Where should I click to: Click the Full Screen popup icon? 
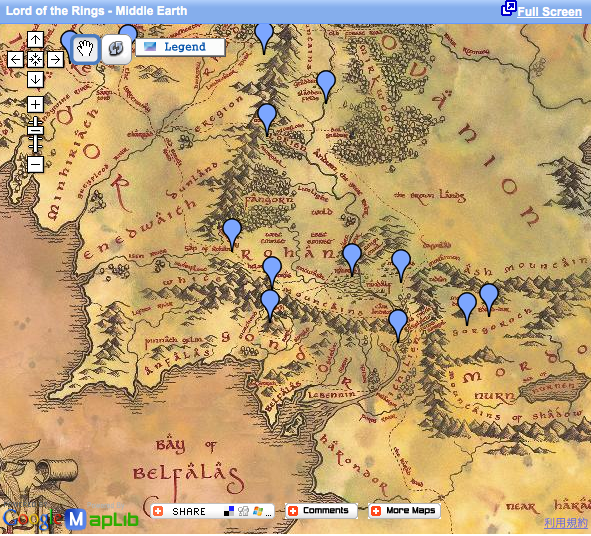click(x=508, y=9)
